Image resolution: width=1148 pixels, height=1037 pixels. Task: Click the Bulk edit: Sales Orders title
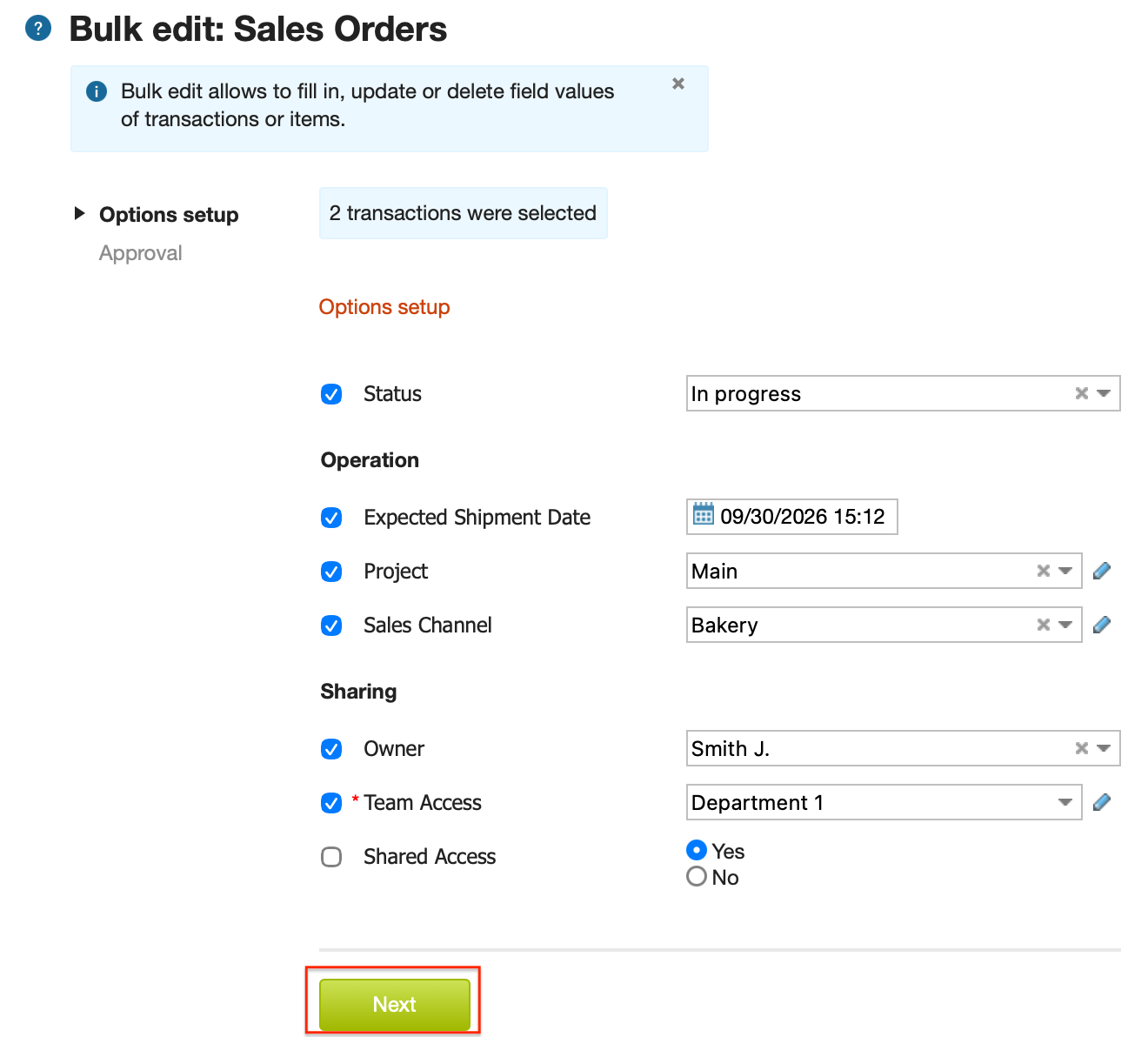[x=258, y=29]
